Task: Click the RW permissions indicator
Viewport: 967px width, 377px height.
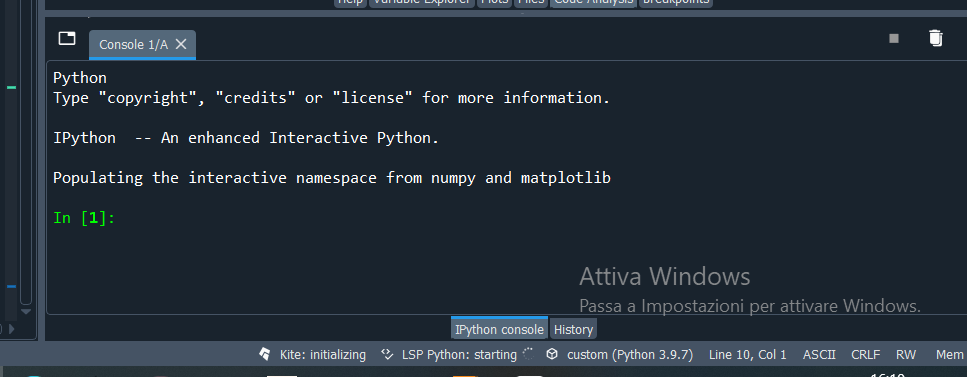Action: [x=906, y=355]
